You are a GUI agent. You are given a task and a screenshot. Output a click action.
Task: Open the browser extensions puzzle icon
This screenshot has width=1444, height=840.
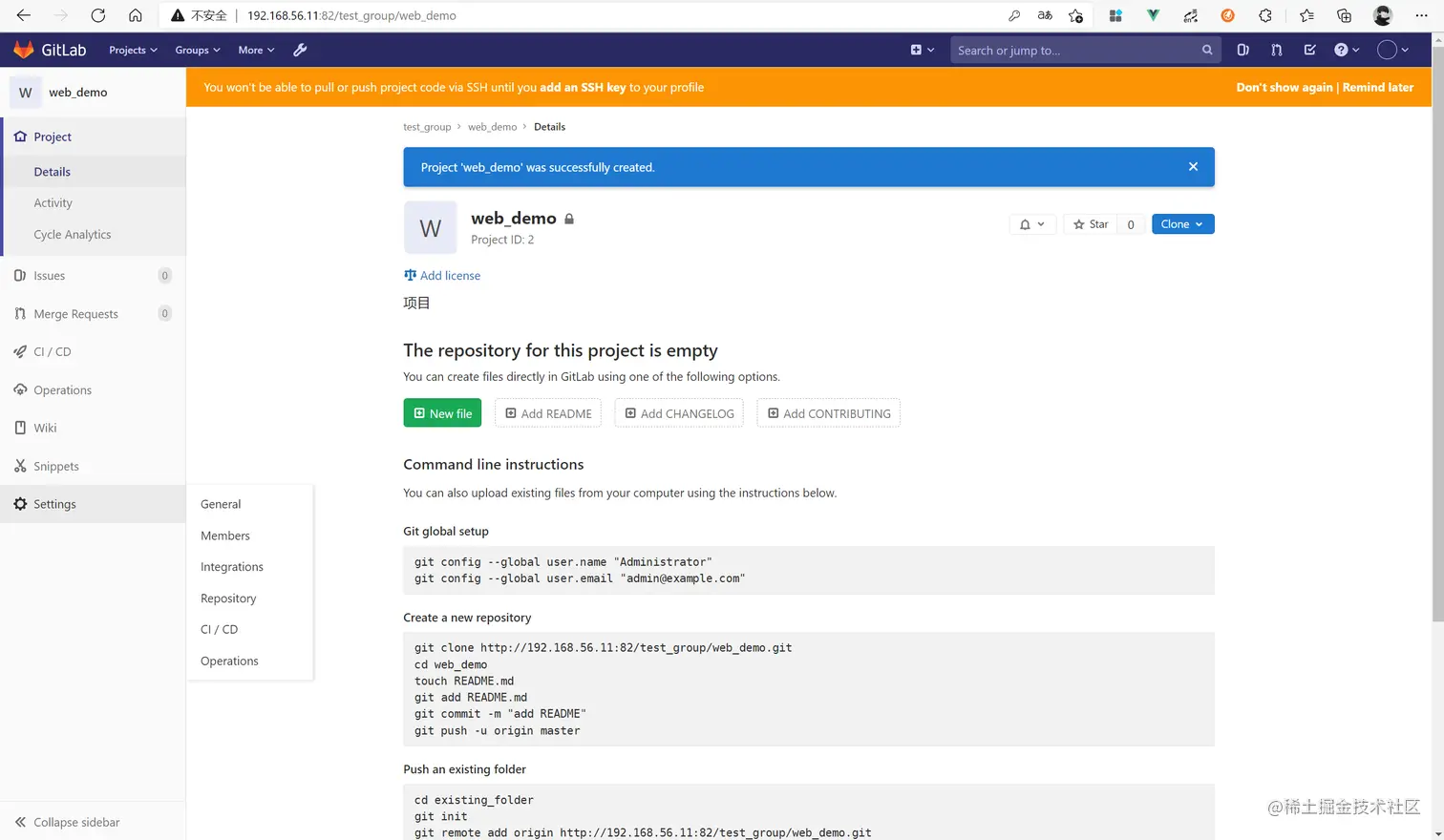coord(1265,15)
